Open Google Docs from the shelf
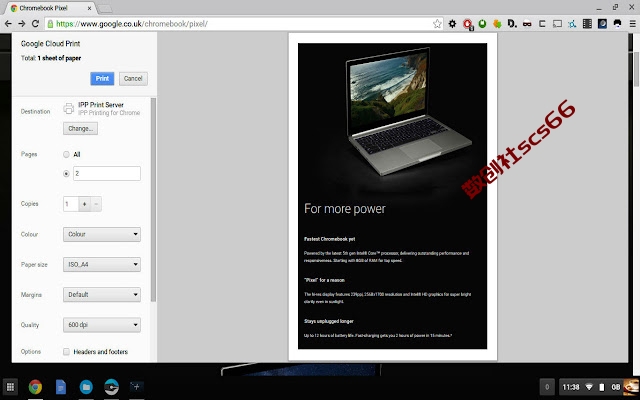The image size is (640, 400). pos(61,387)
